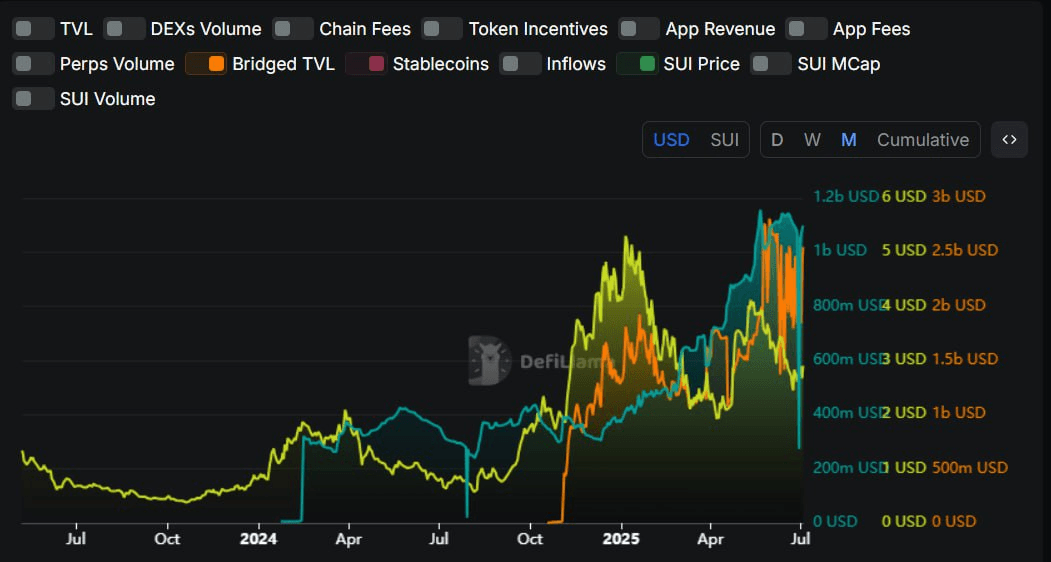Screen dimensions: 1051x562
Task: Click the 1.2b USD axis label
Action: (845, 196)
